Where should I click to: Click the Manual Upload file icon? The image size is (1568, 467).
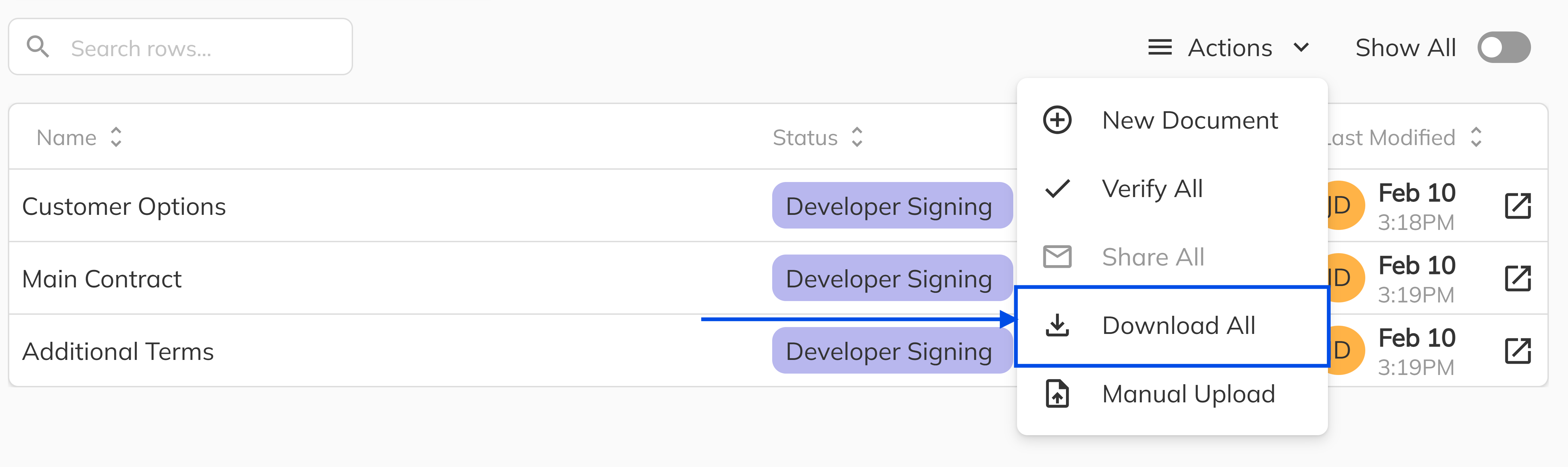click(x=1057, y=394)
